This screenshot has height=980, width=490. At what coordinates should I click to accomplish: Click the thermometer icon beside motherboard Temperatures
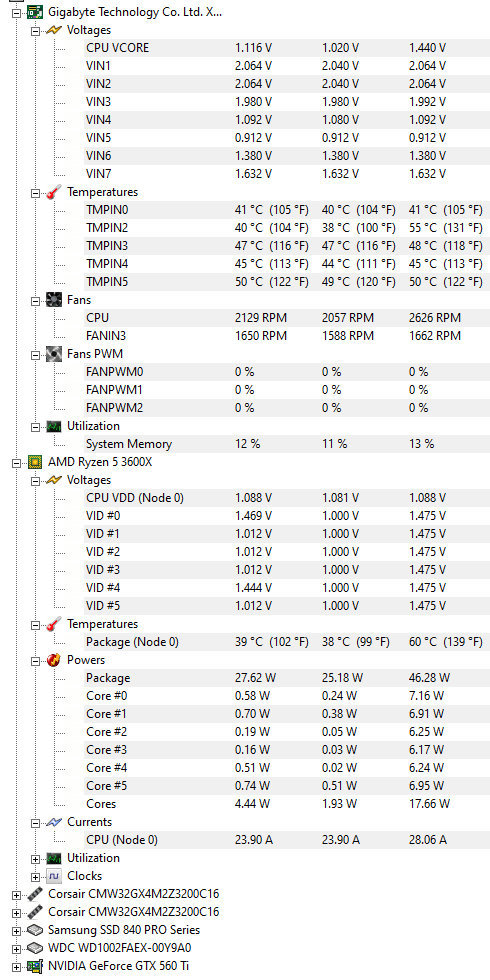click(54, 192)
